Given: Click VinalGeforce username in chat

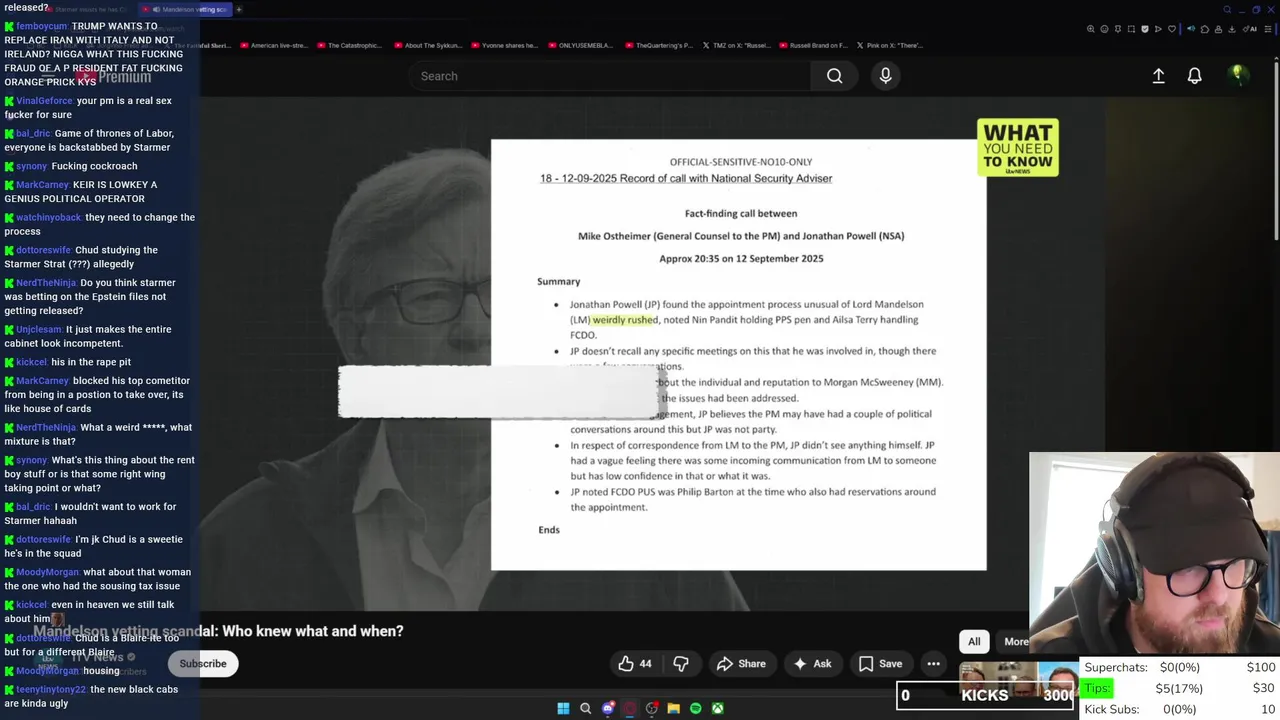Looking at the screenshot, I should point(44,101).
